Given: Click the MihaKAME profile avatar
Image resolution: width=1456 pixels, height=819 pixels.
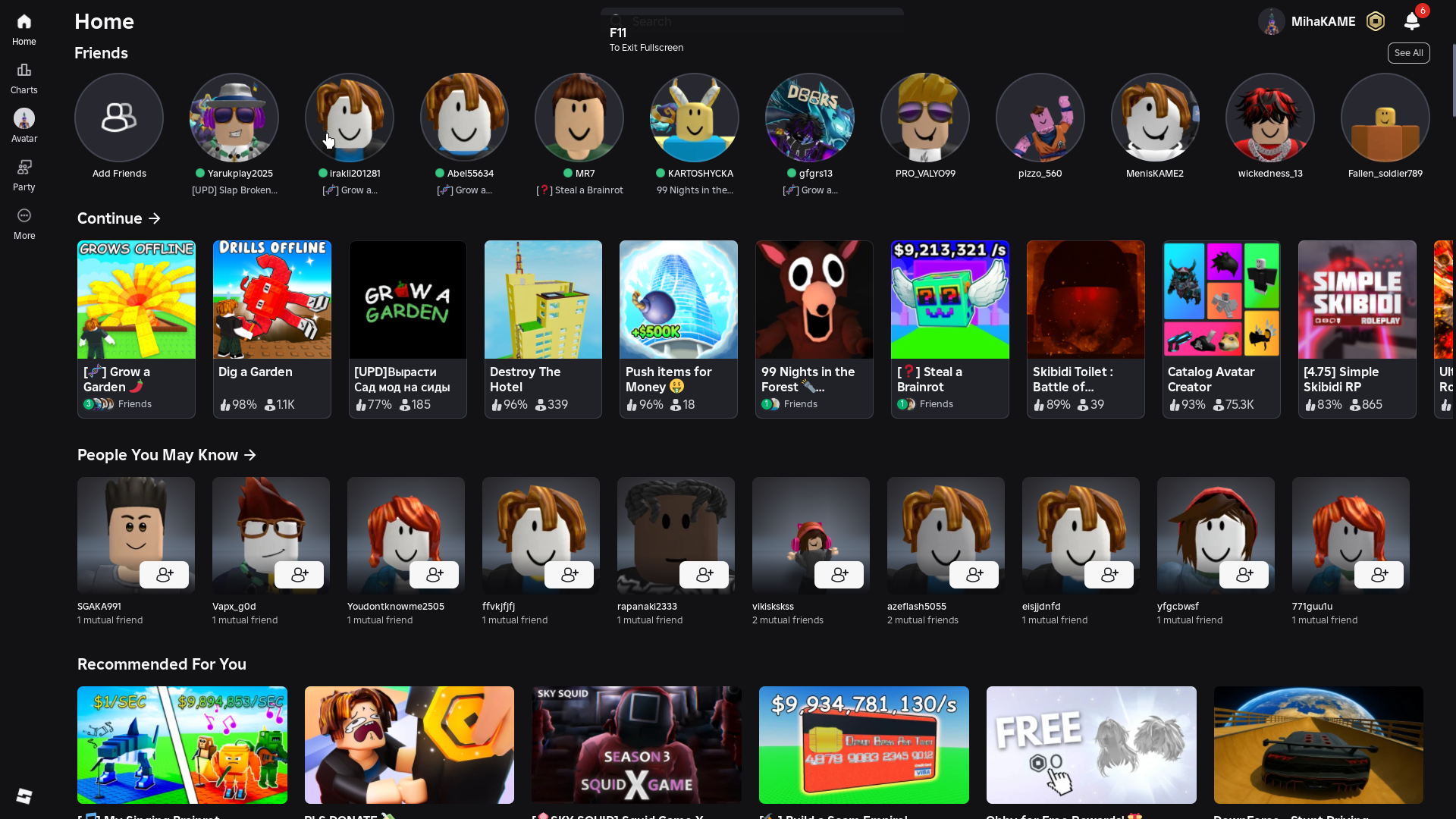Looking at the screenshot, I should click(x=1272, y=21).
